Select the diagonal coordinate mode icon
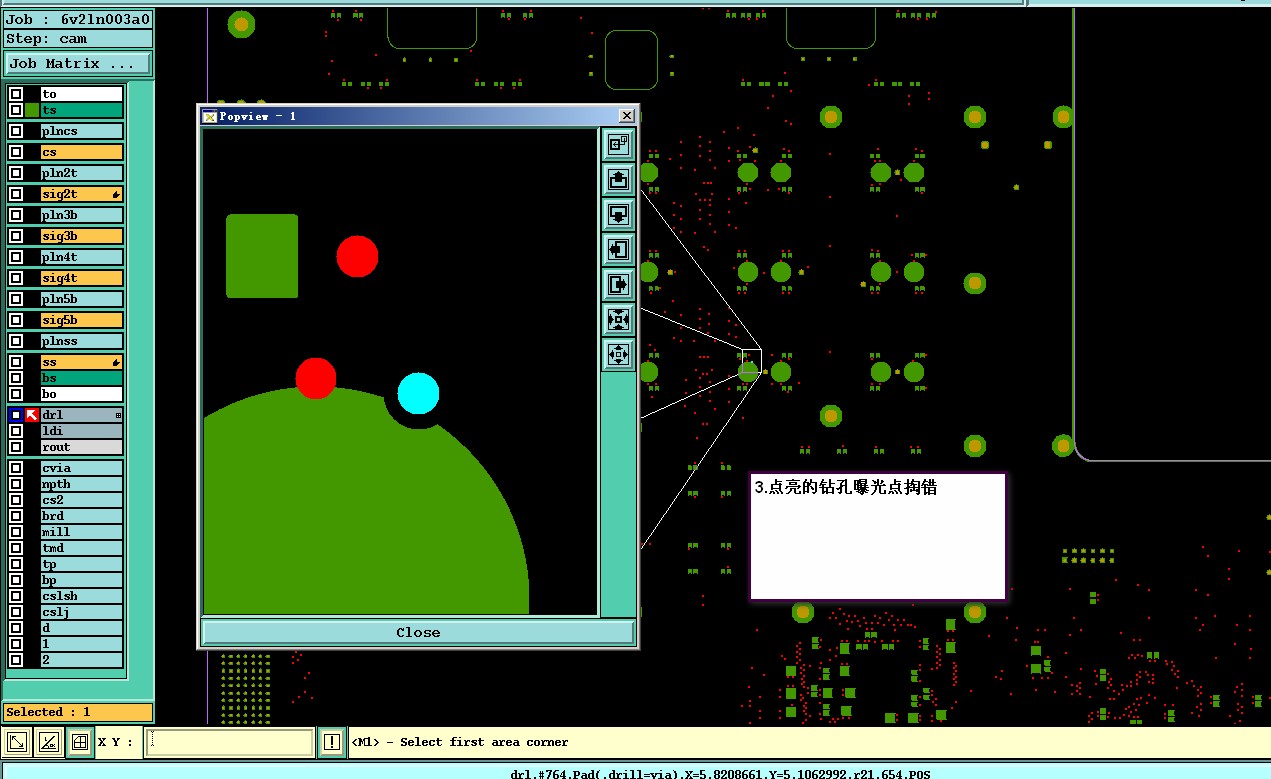 17,742
